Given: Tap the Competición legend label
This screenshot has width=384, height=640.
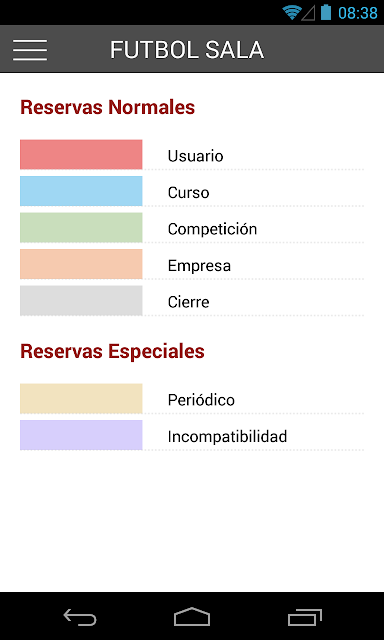Looking at the screenshot, I should pos(212,229).
